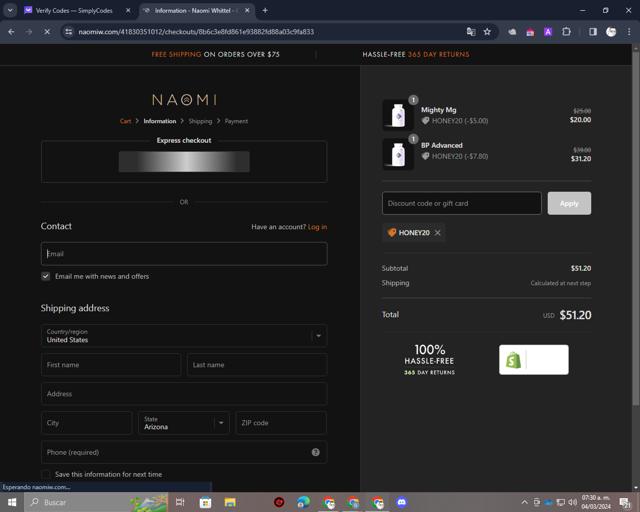Viewport: 640px width, 512px height.
Task: Click the ZIP code field
Action: 281,423
